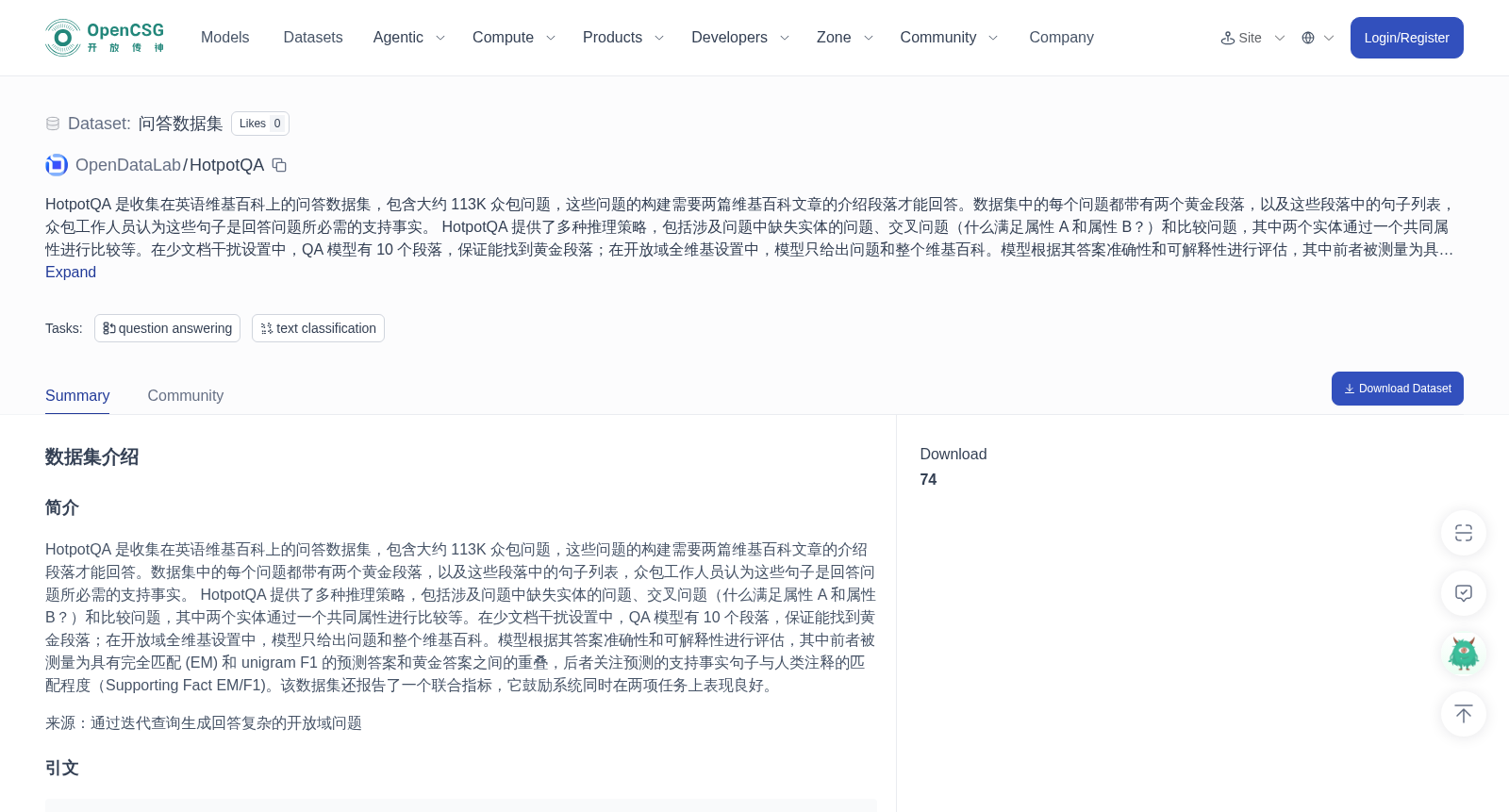Switch to the Community tab
Viewport: 1509px width, 812px height.
[186, 396]
